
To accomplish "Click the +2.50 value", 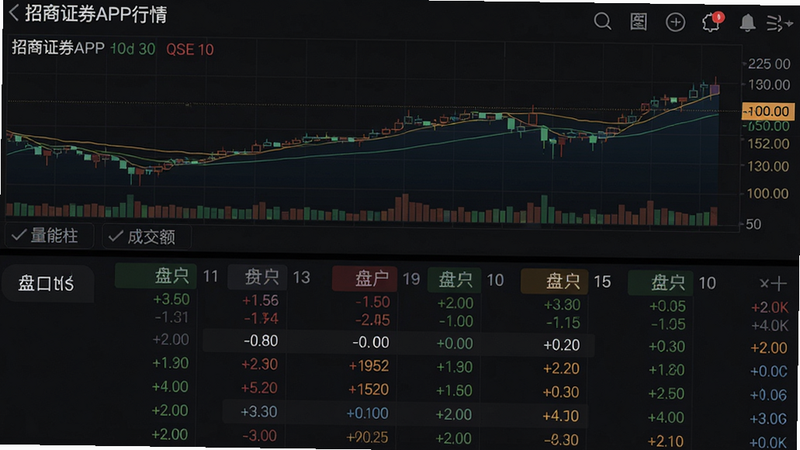I will coord(666,394).
